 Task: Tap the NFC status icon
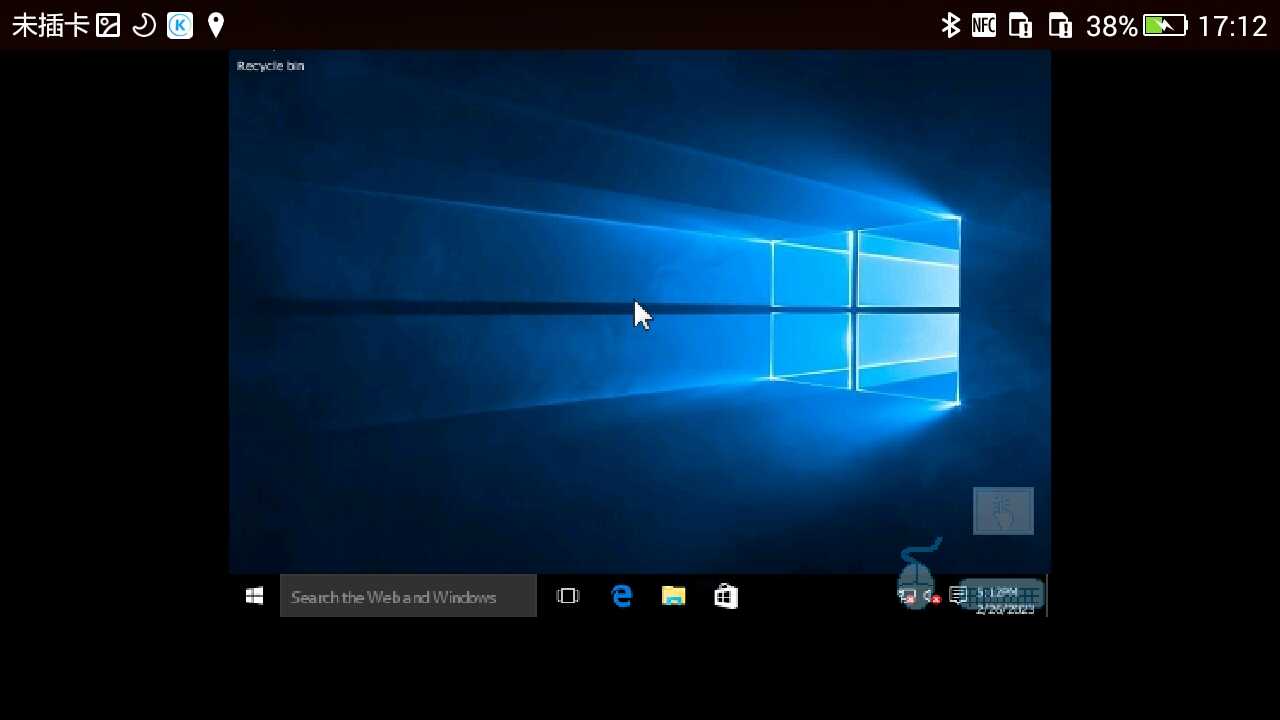pos(984,25)
